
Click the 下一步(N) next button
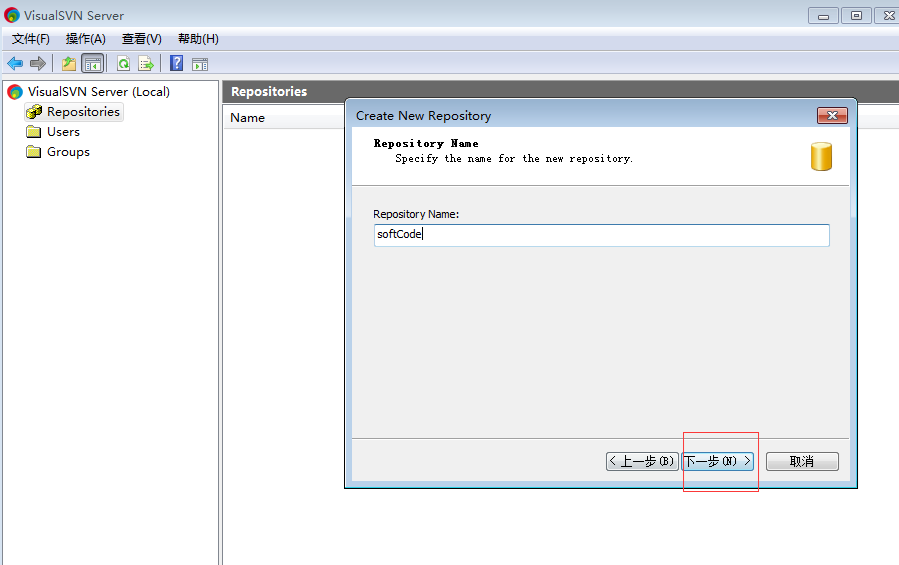(x=718, y=461)
